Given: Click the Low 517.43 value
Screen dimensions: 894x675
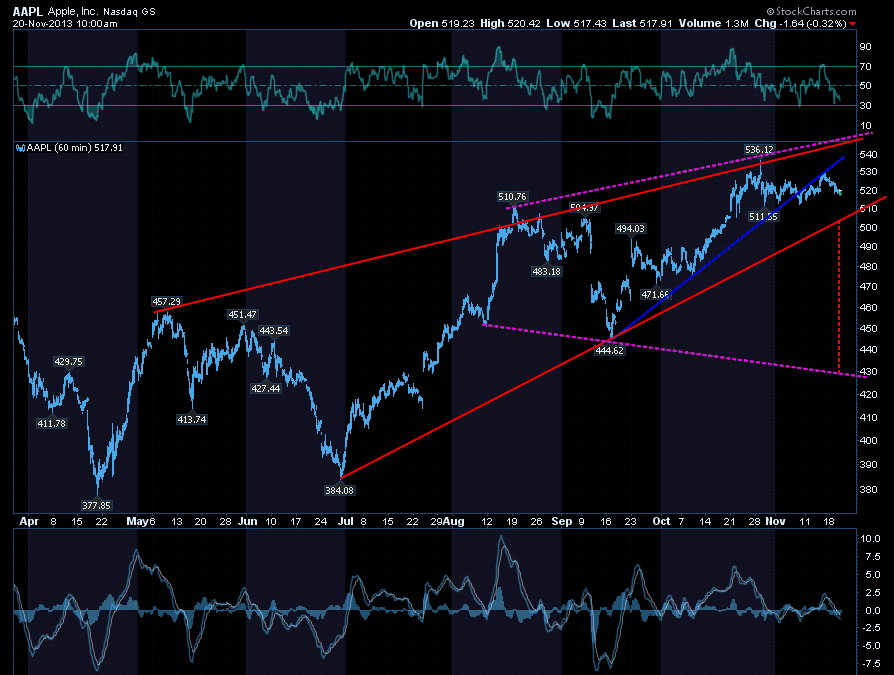Looking at the screenshot, I should pyautogui.click(x=576, y=23).
